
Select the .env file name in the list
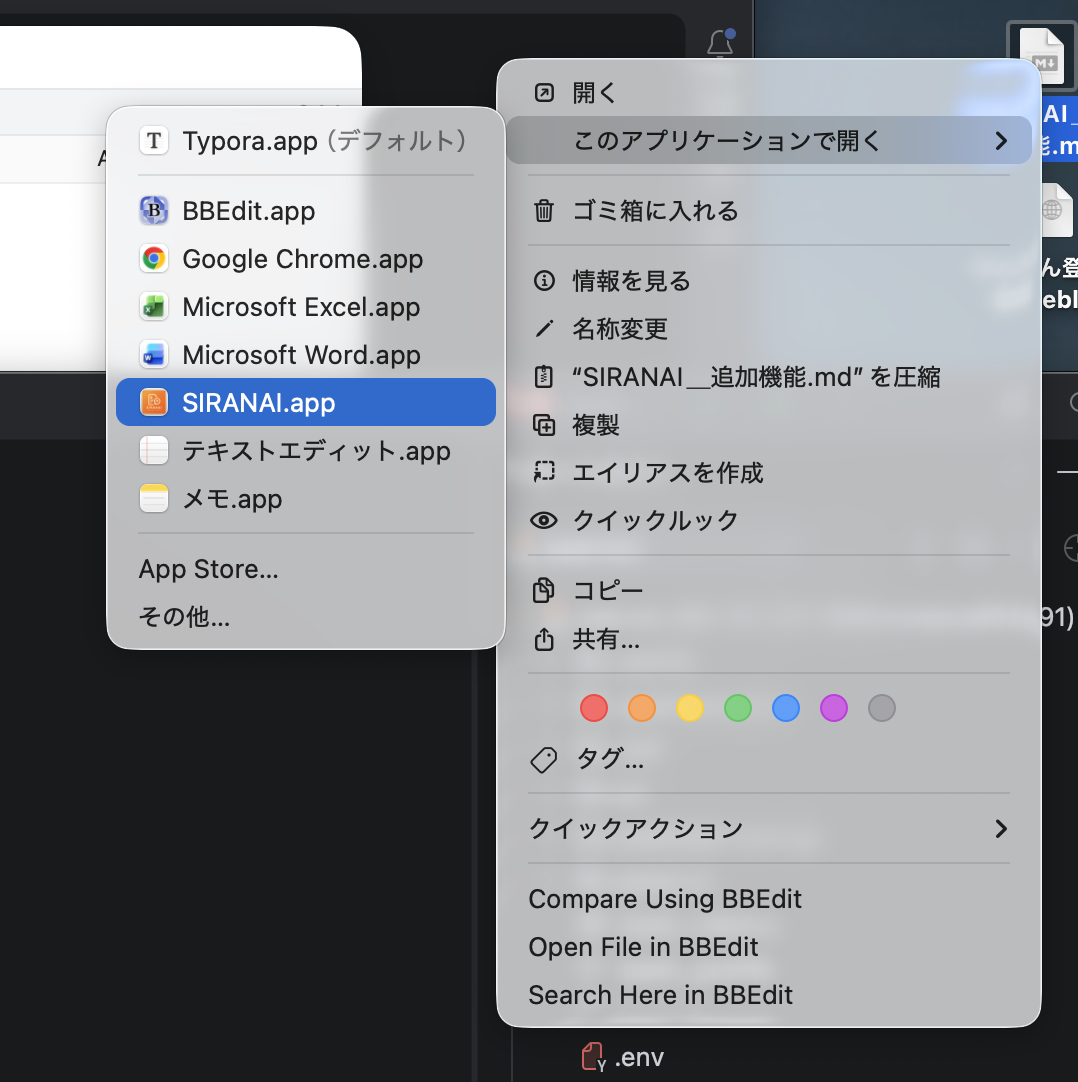pos(639,1057)
